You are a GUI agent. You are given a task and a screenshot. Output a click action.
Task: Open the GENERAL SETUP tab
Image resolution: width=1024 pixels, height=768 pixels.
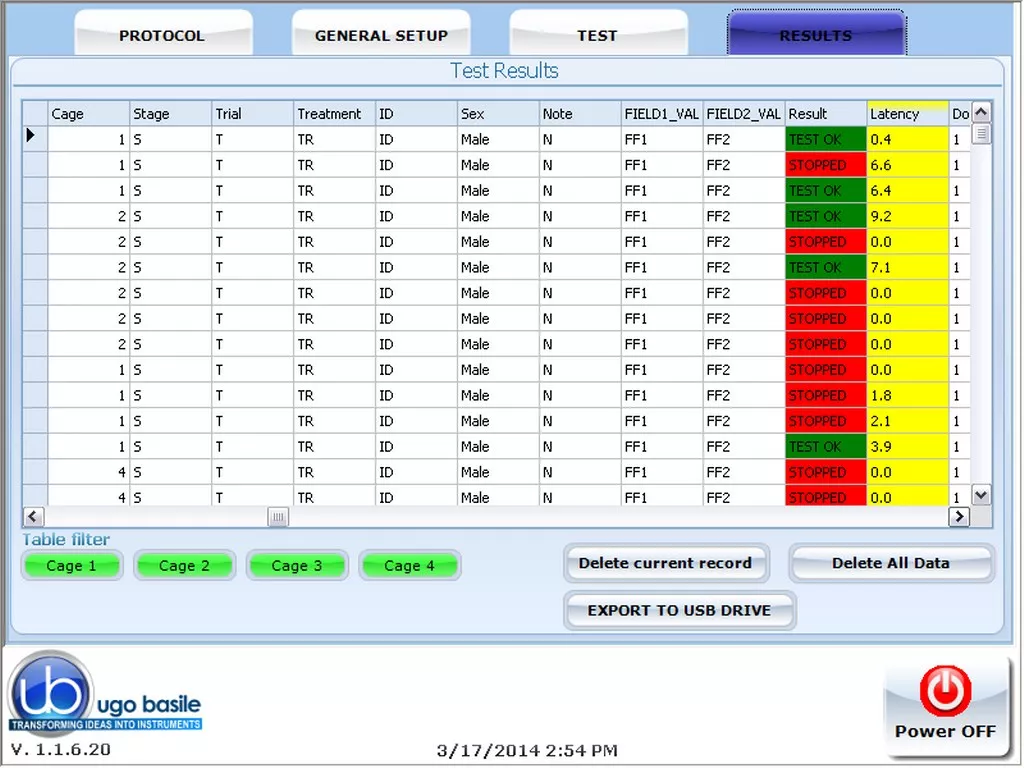pyautogui.click(x=381, y=35)
